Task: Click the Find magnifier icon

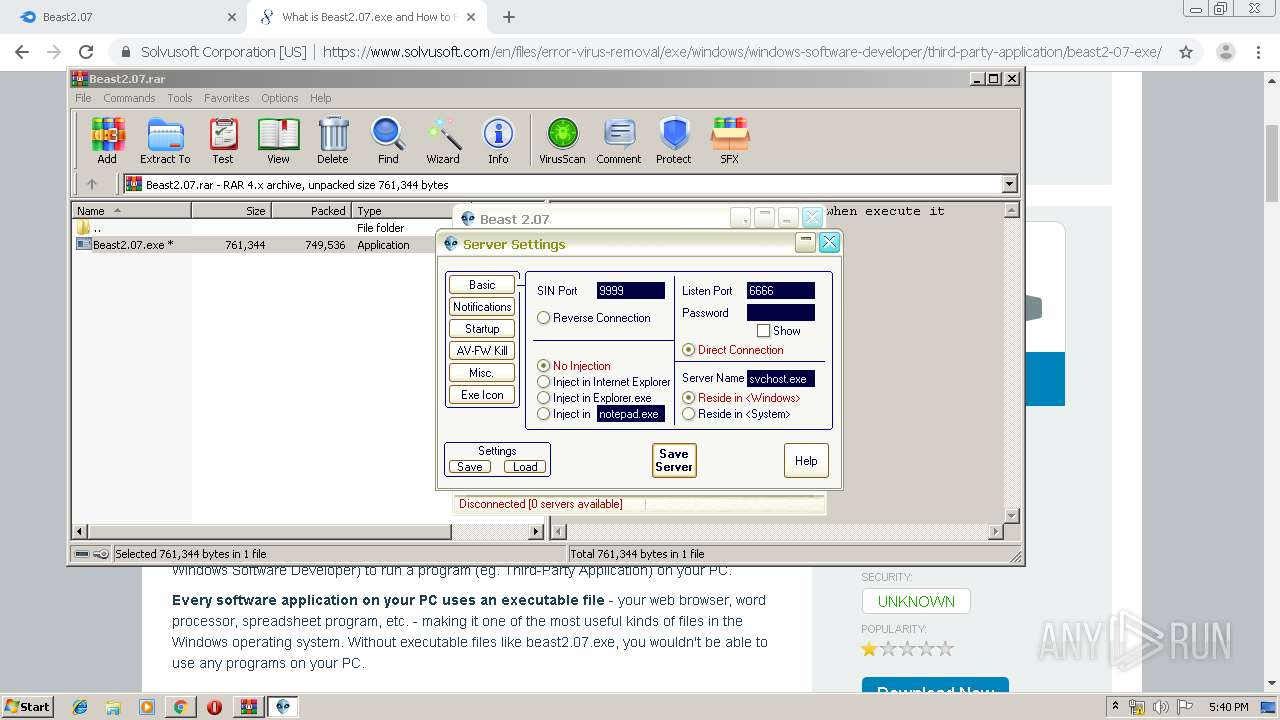Action: 388,140
